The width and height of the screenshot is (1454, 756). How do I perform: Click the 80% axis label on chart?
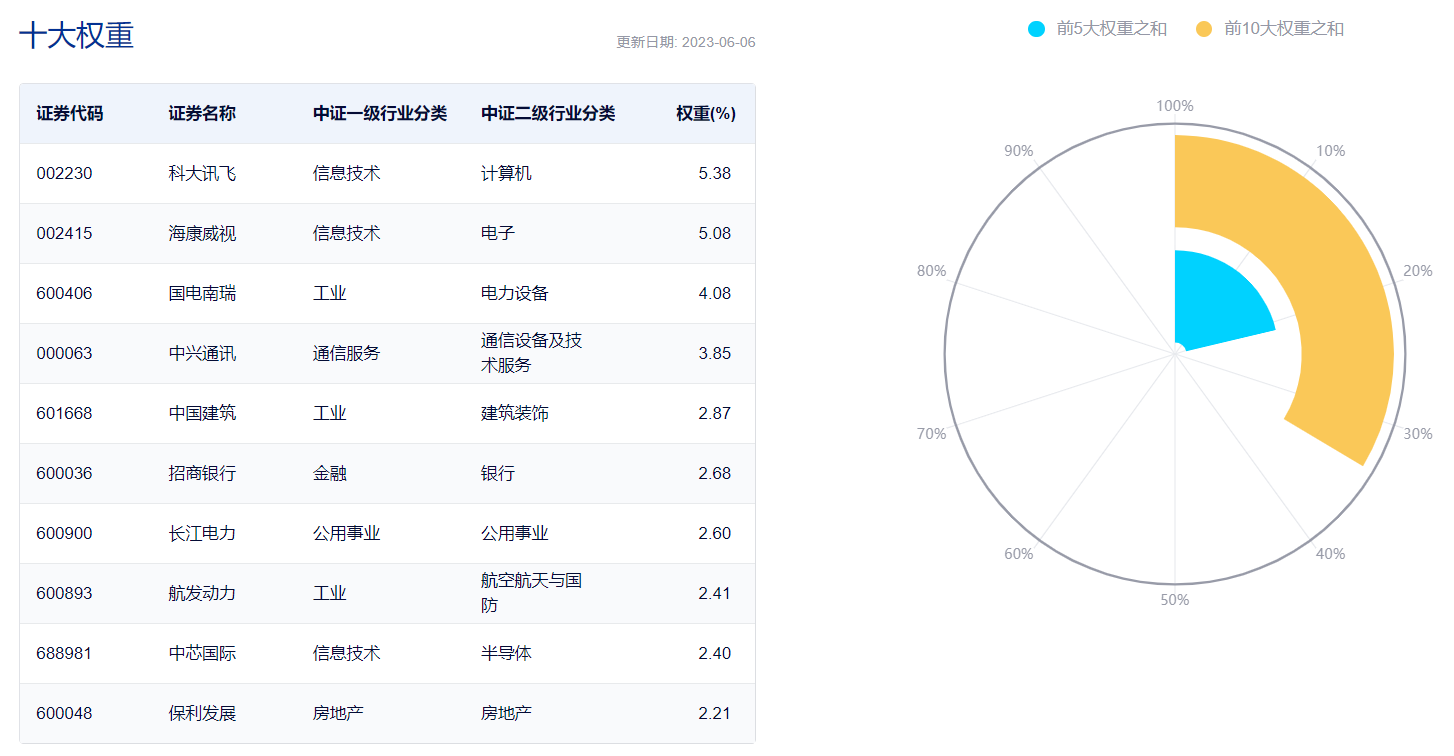tap(931, 271)
